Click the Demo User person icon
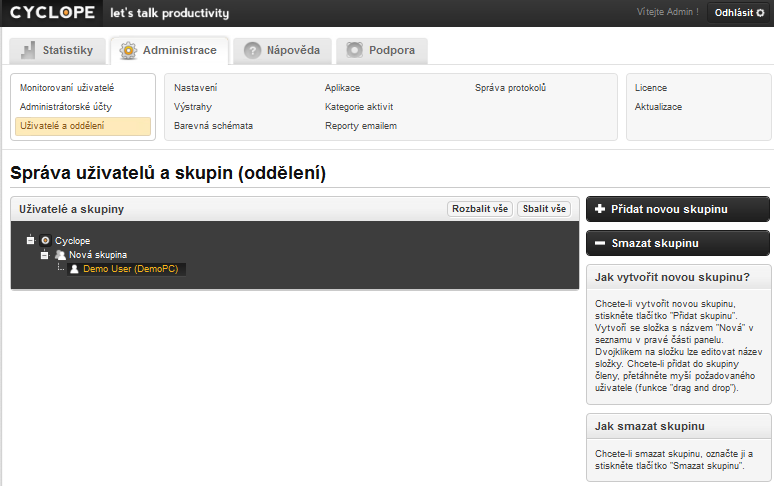Image resolution: width=774 pixels, height=486 pixels. click(x=75, y=269)
